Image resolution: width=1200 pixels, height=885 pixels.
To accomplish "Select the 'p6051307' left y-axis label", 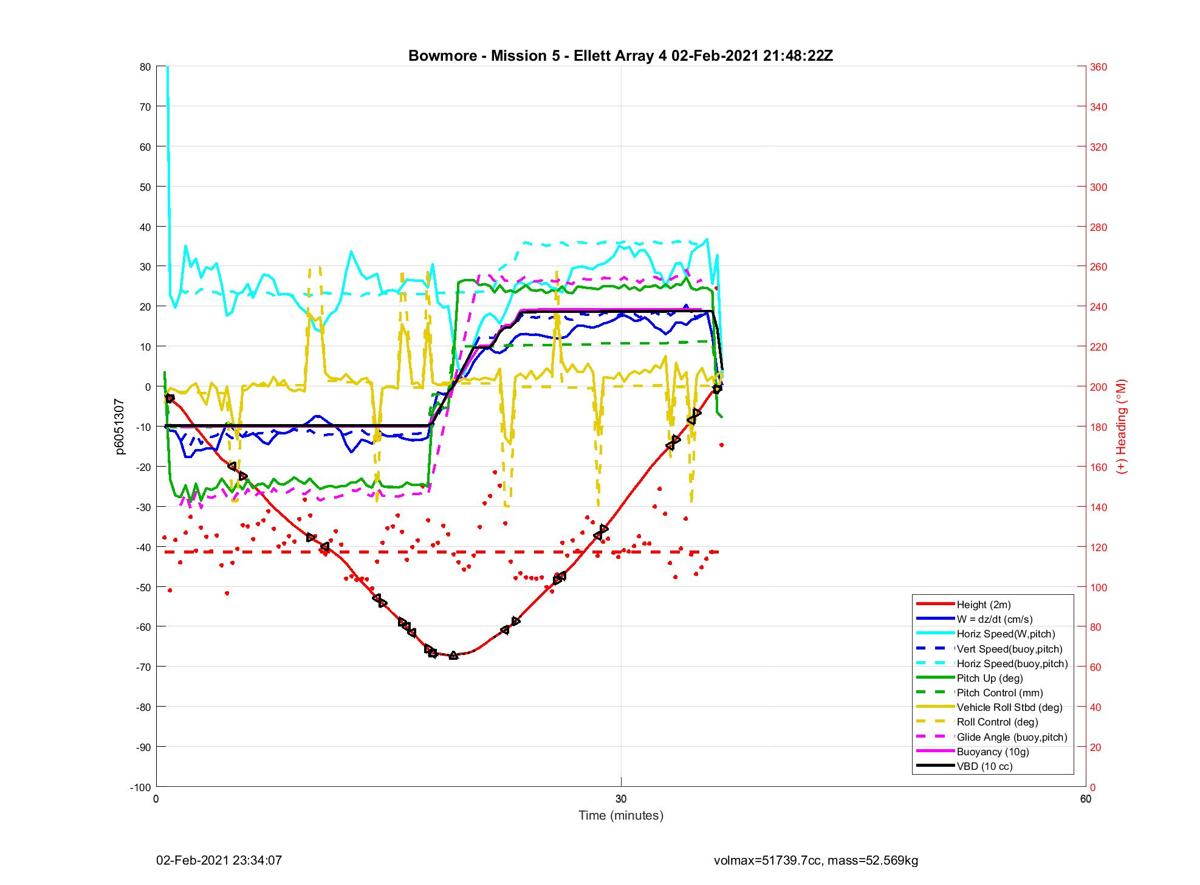I will [x=120, y=427].
